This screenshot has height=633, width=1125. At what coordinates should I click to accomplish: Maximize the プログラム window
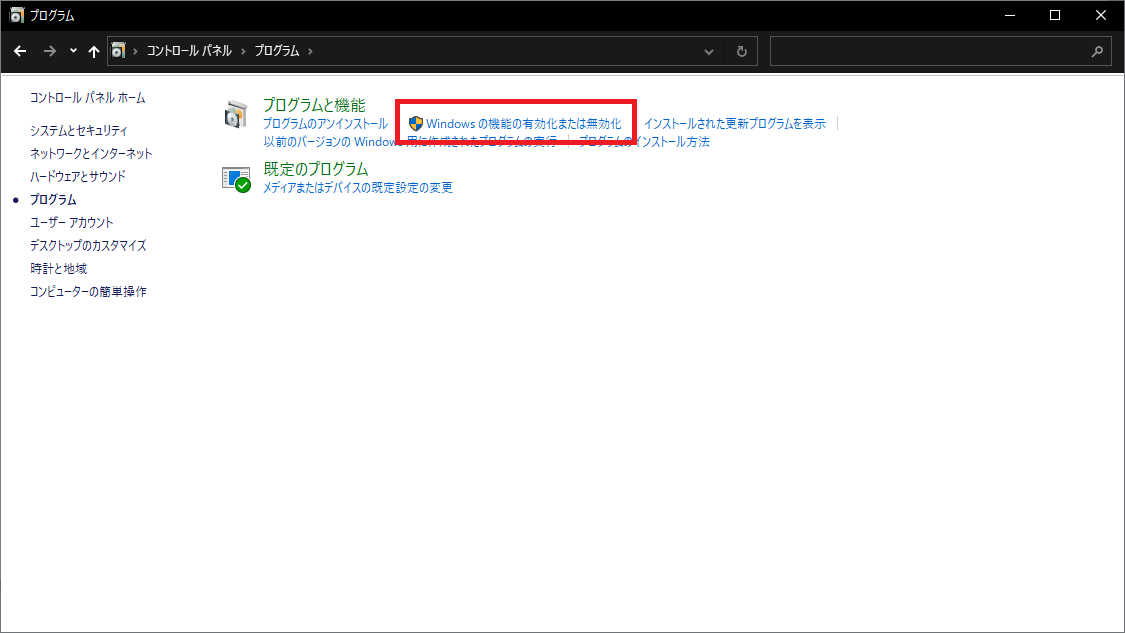tap(1055, 15)
